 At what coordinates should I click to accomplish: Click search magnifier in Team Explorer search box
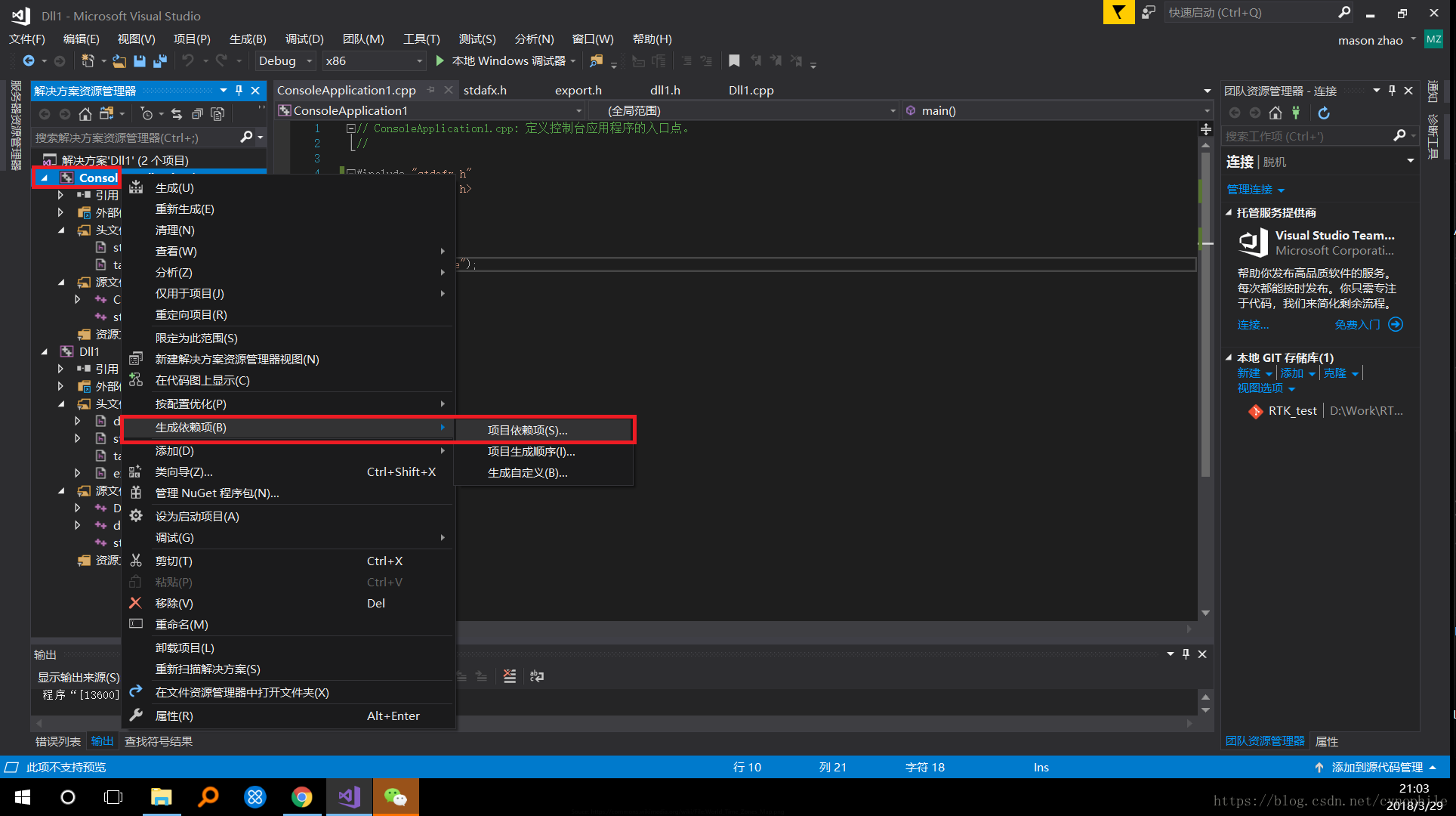(x=1399, y=135)
